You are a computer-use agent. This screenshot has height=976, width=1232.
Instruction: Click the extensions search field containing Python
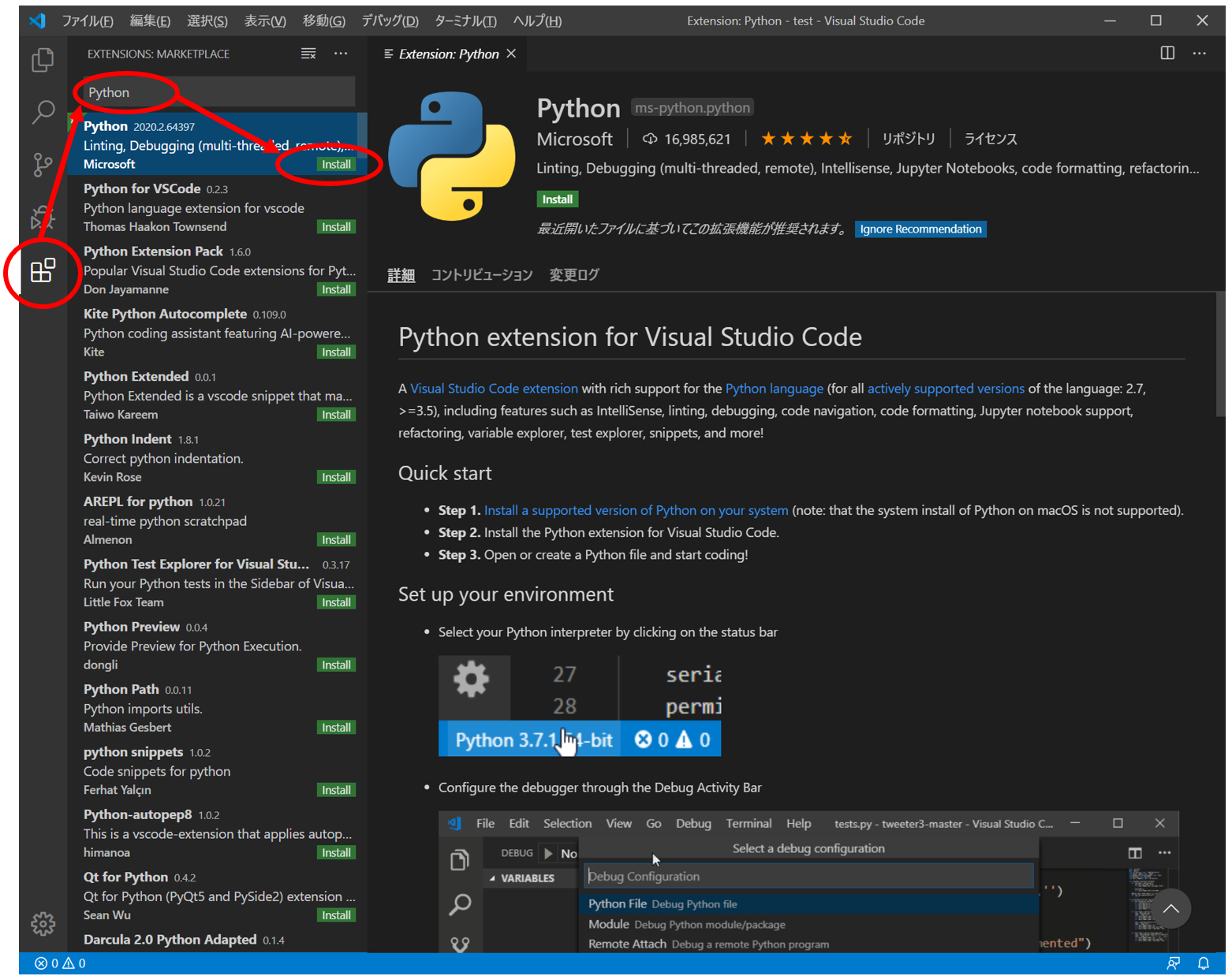(218, 92)
